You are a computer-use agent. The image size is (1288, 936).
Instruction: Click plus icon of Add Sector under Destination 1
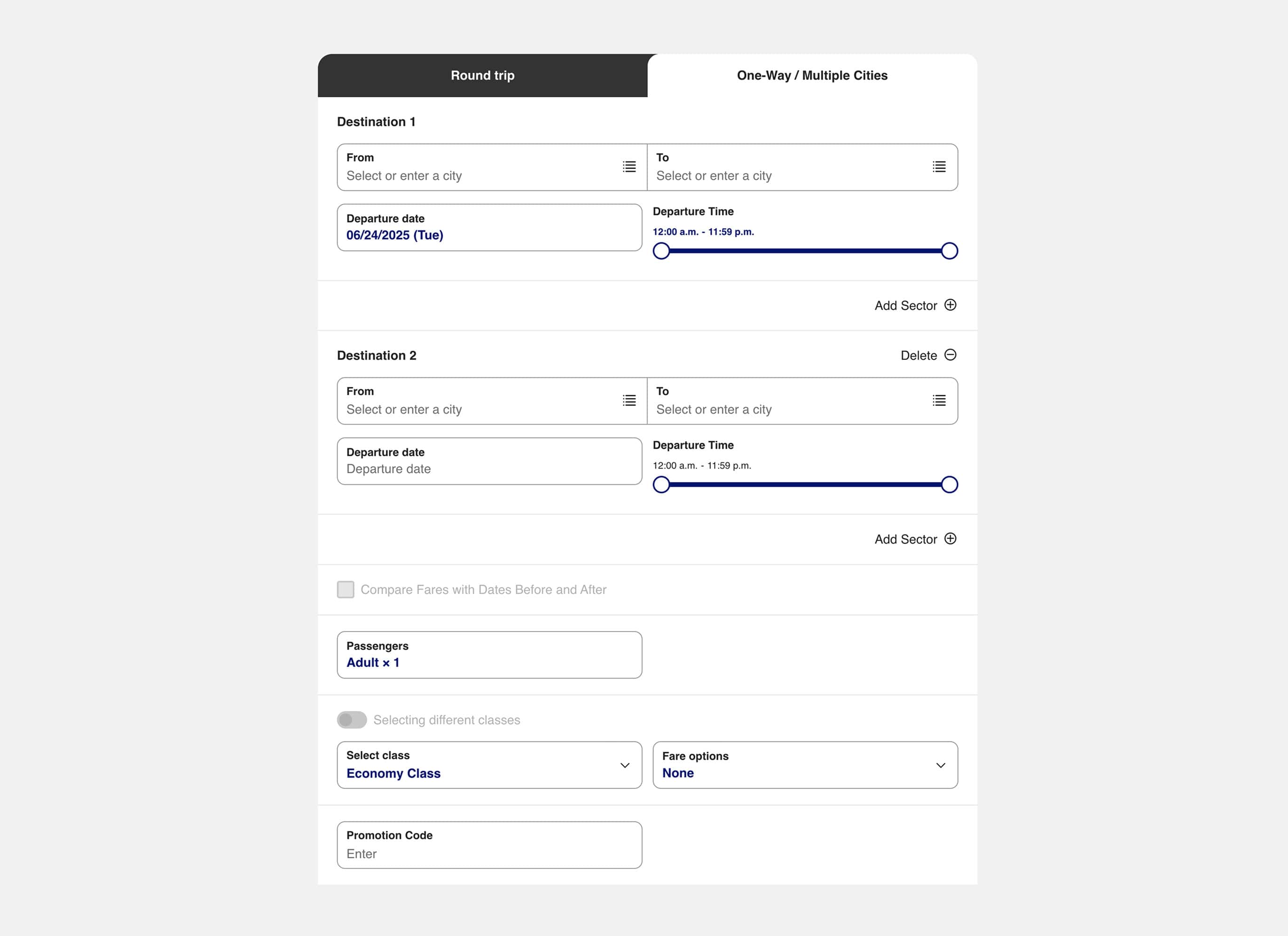(x=950, y=305)
